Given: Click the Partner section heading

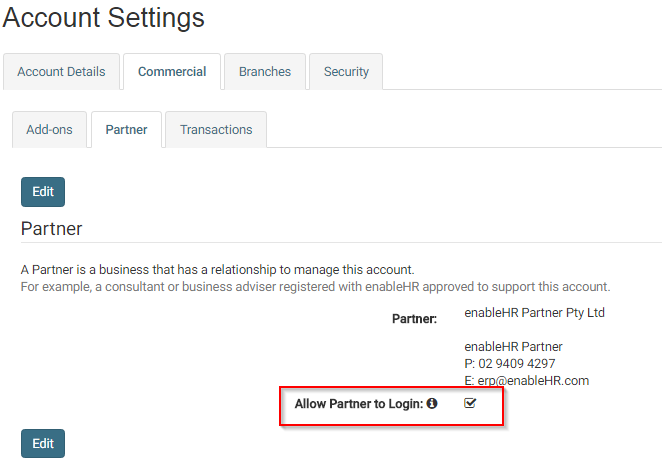Looking at the screenshot, I should tap(52, 228).
